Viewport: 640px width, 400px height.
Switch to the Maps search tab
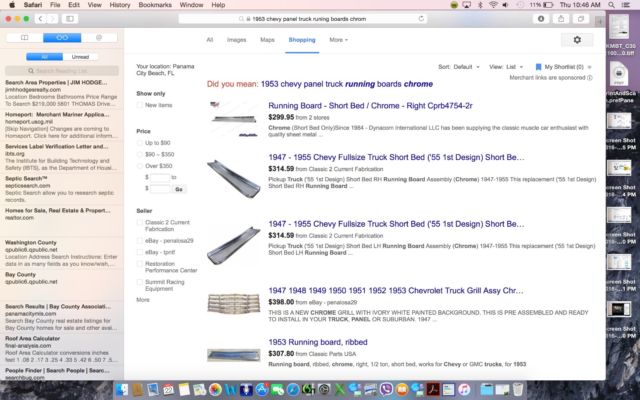267,40
